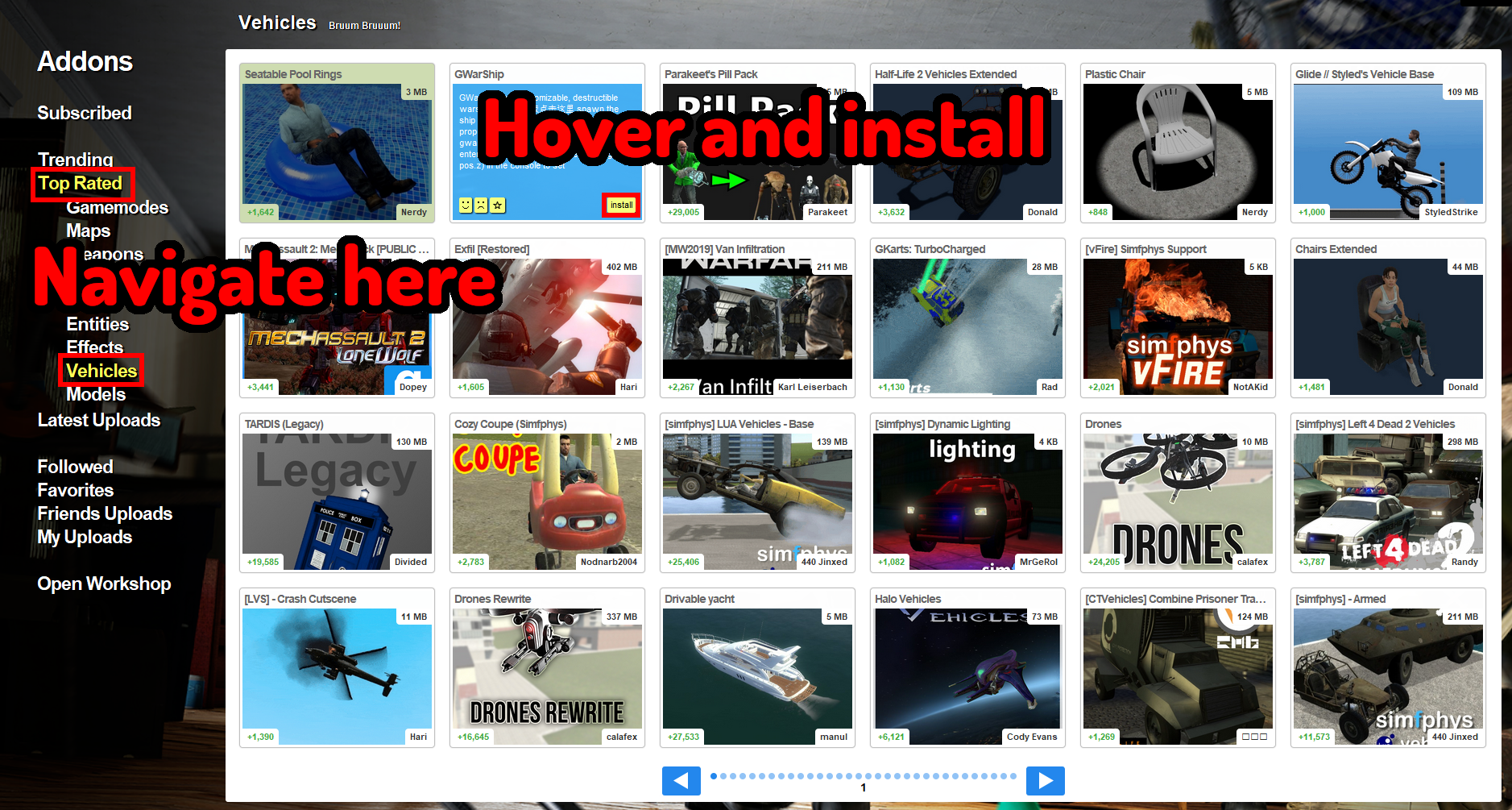Open Friends Uploads
This screenshot has height=810, width=1512.
tap(105, 513)
